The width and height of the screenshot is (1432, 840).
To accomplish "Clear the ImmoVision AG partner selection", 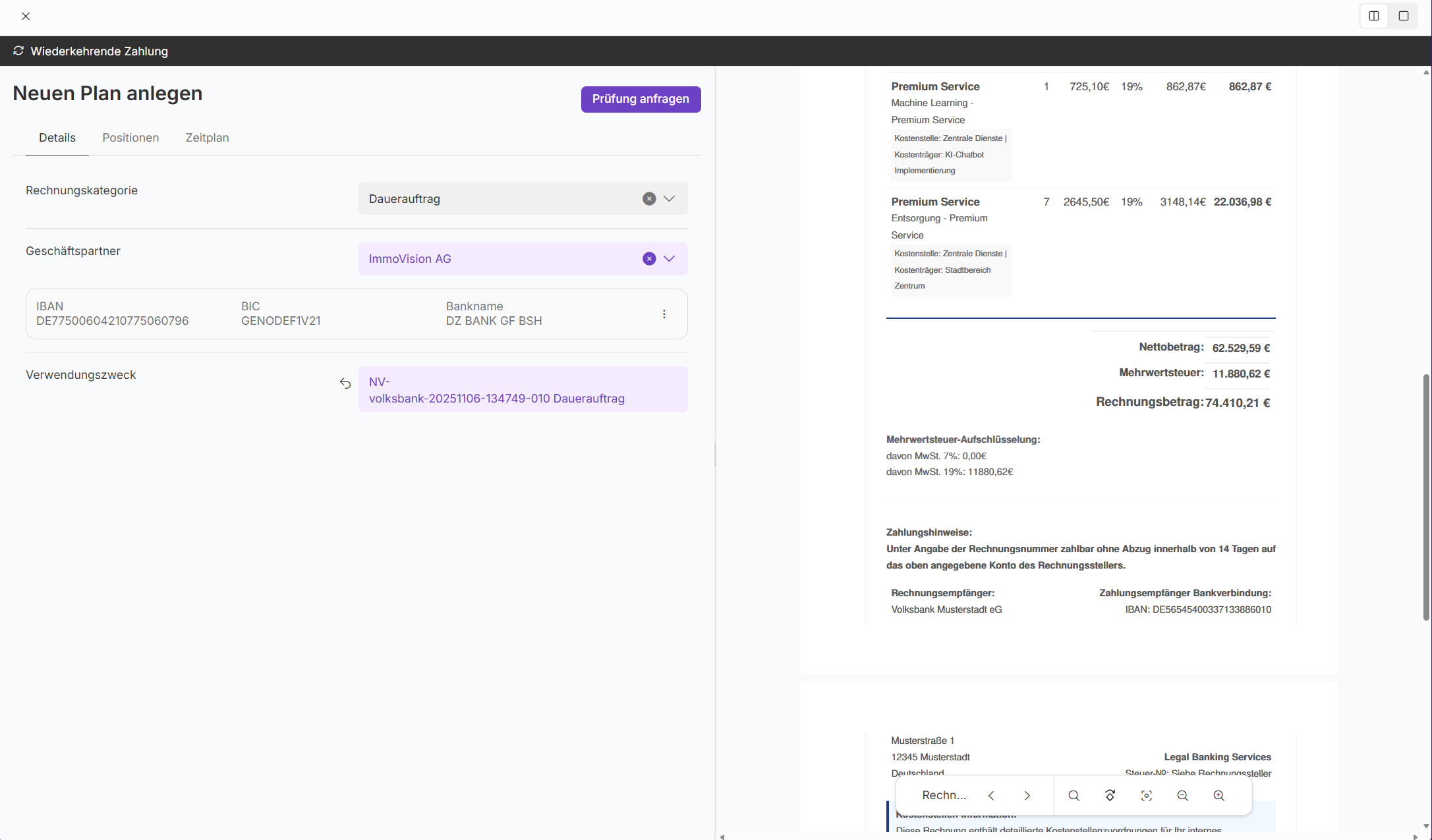I will tap(649, 259).
